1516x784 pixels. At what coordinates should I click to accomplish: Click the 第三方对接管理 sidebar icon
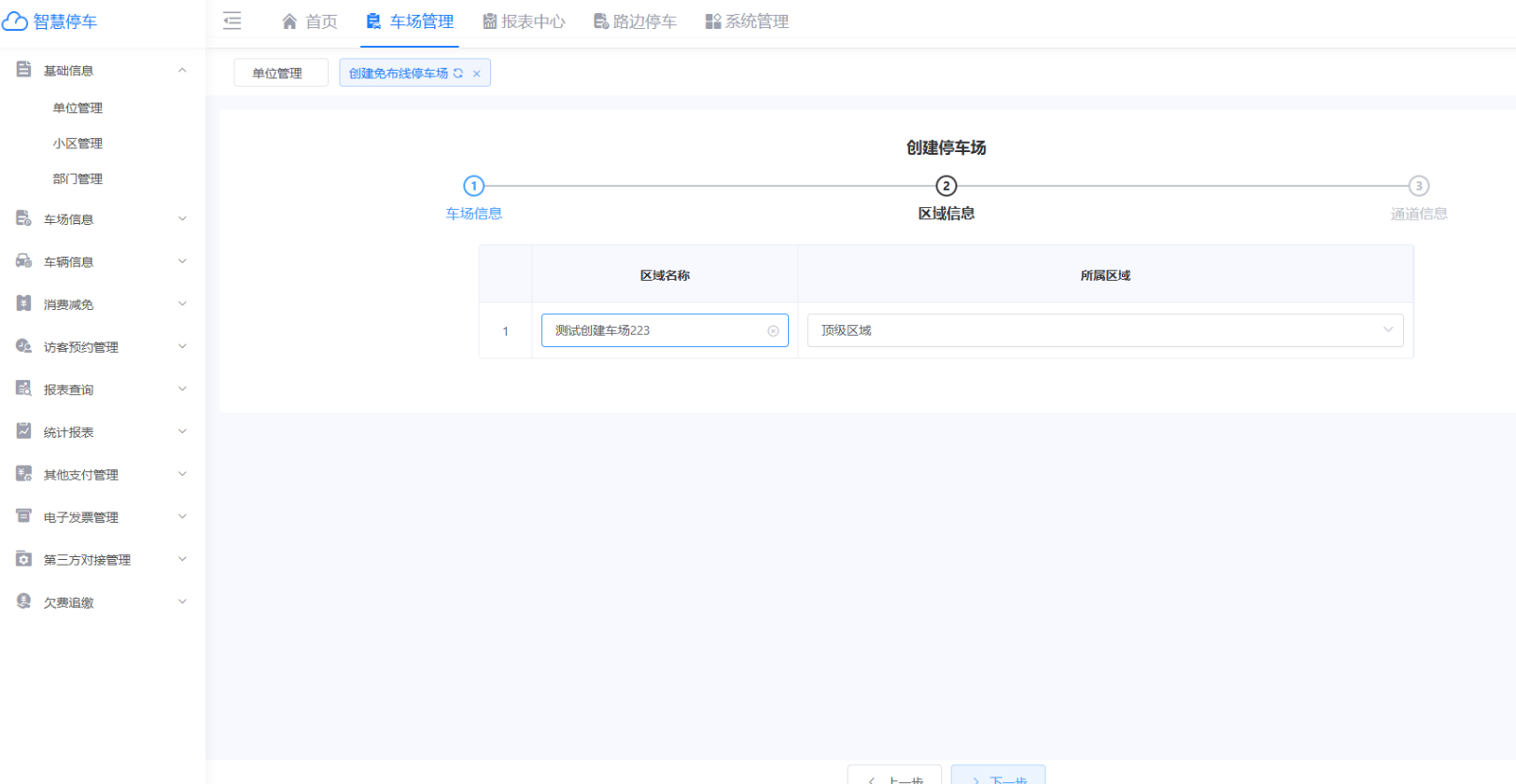point(23,559)
